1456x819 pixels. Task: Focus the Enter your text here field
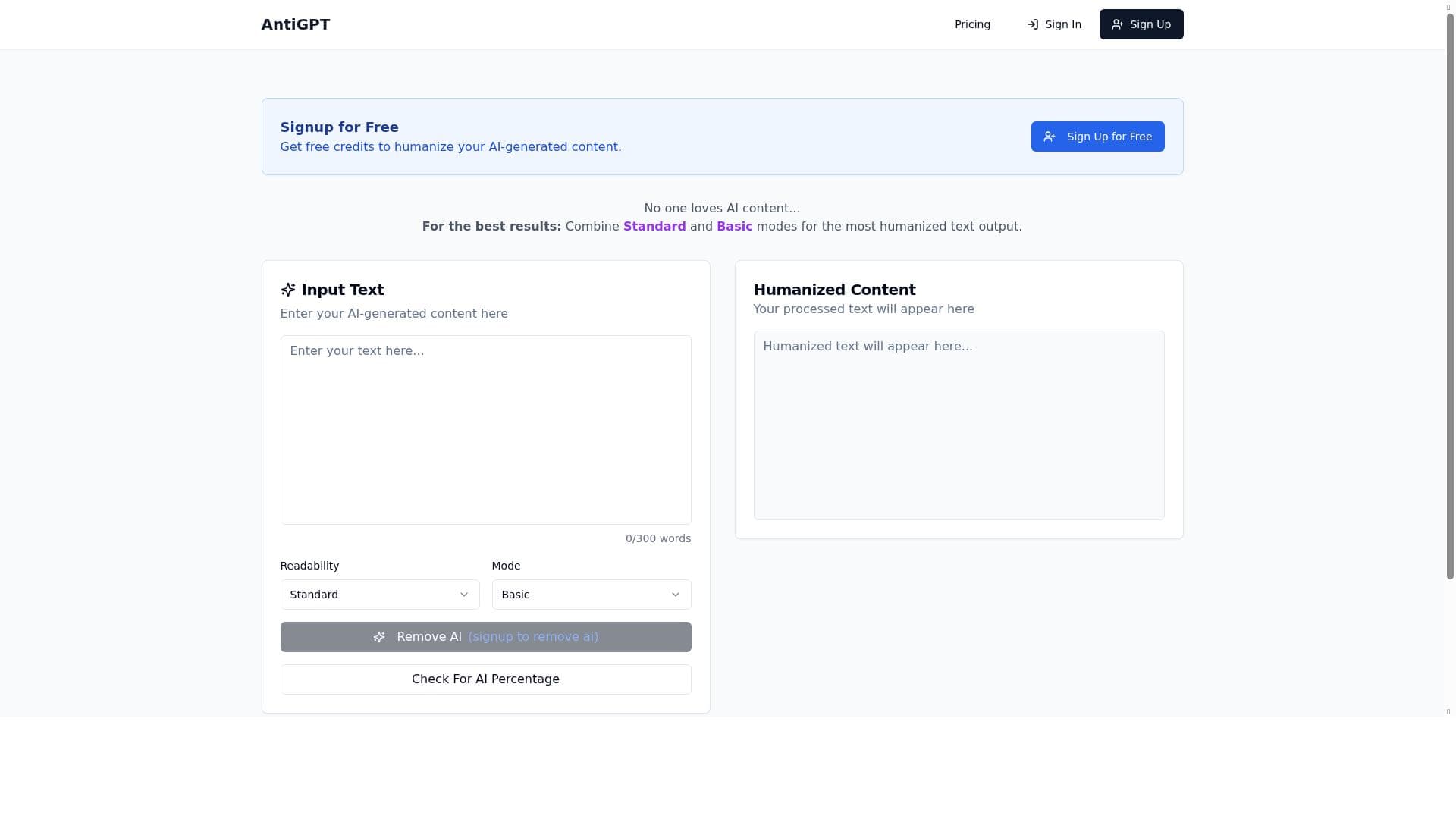(485, 429)
